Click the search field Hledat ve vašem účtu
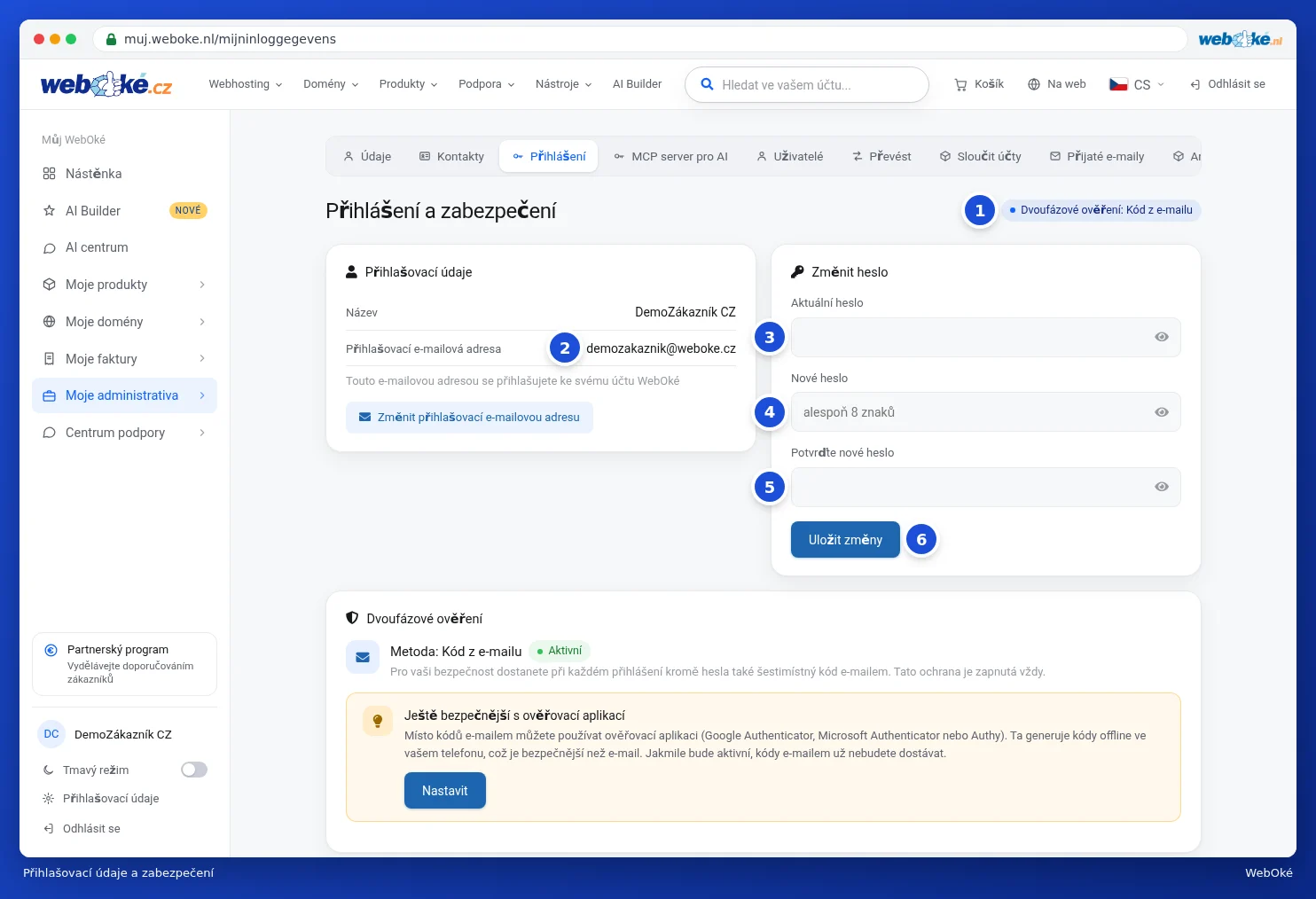The height and width of the screenshot is (899, 1316). (807, 85)
